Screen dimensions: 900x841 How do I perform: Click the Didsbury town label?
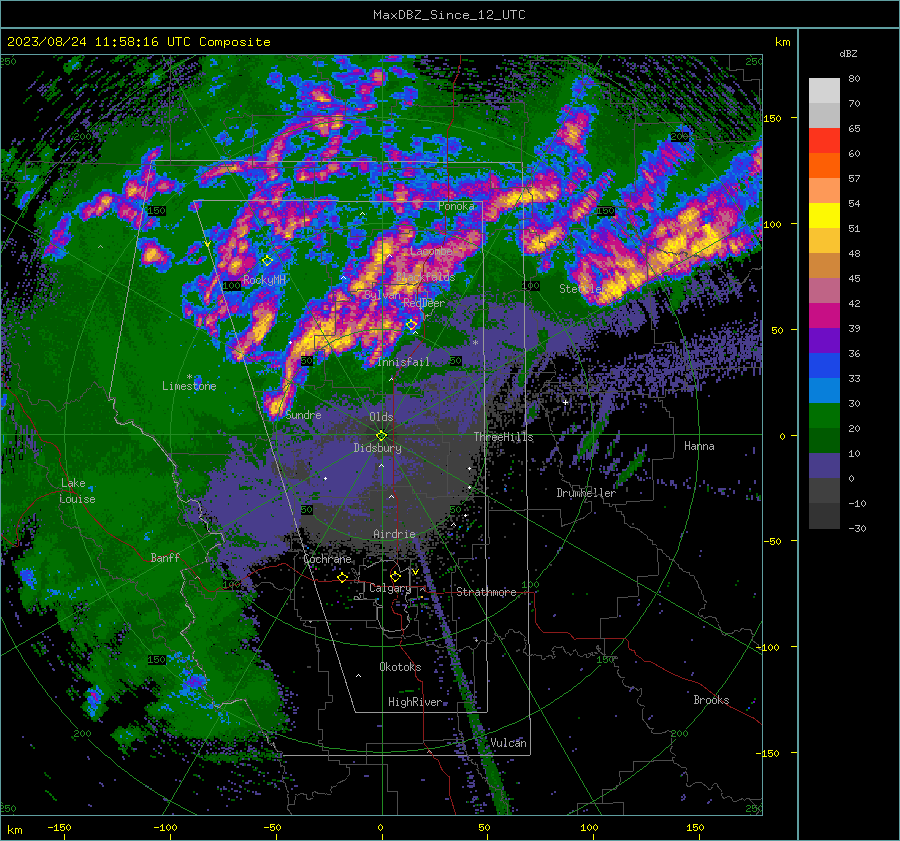pyautogui.click(x=378, y=448)
